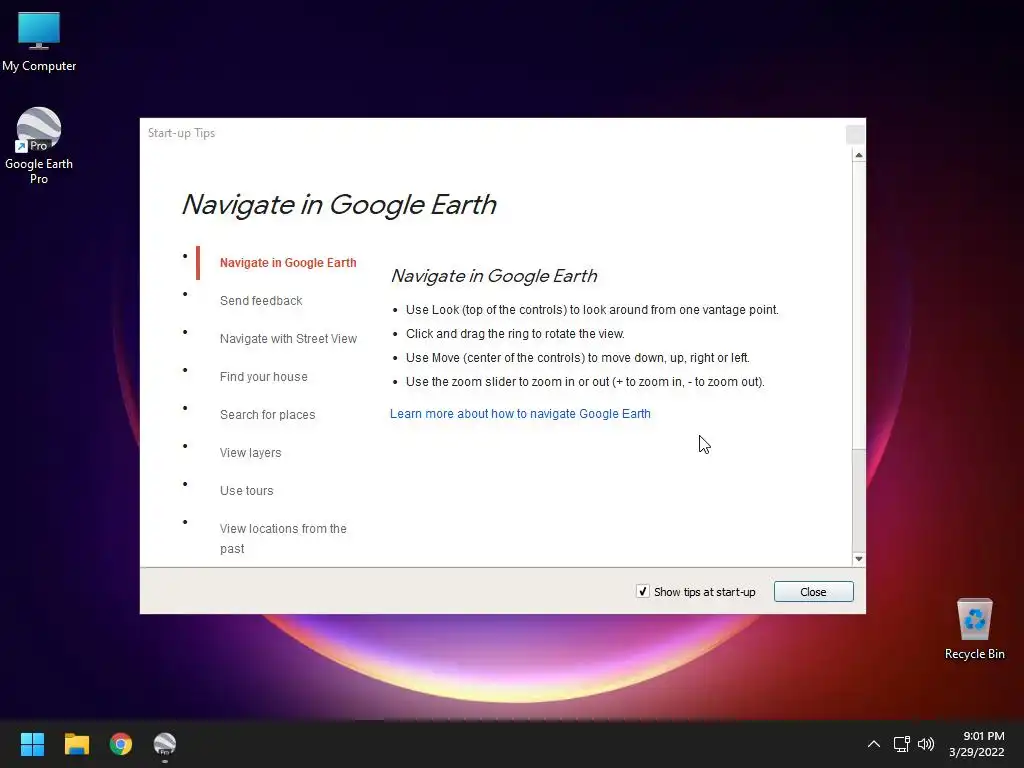Launch Google Earth Pro desktop shortcut
1024x768 pixels.
[39, 145]
